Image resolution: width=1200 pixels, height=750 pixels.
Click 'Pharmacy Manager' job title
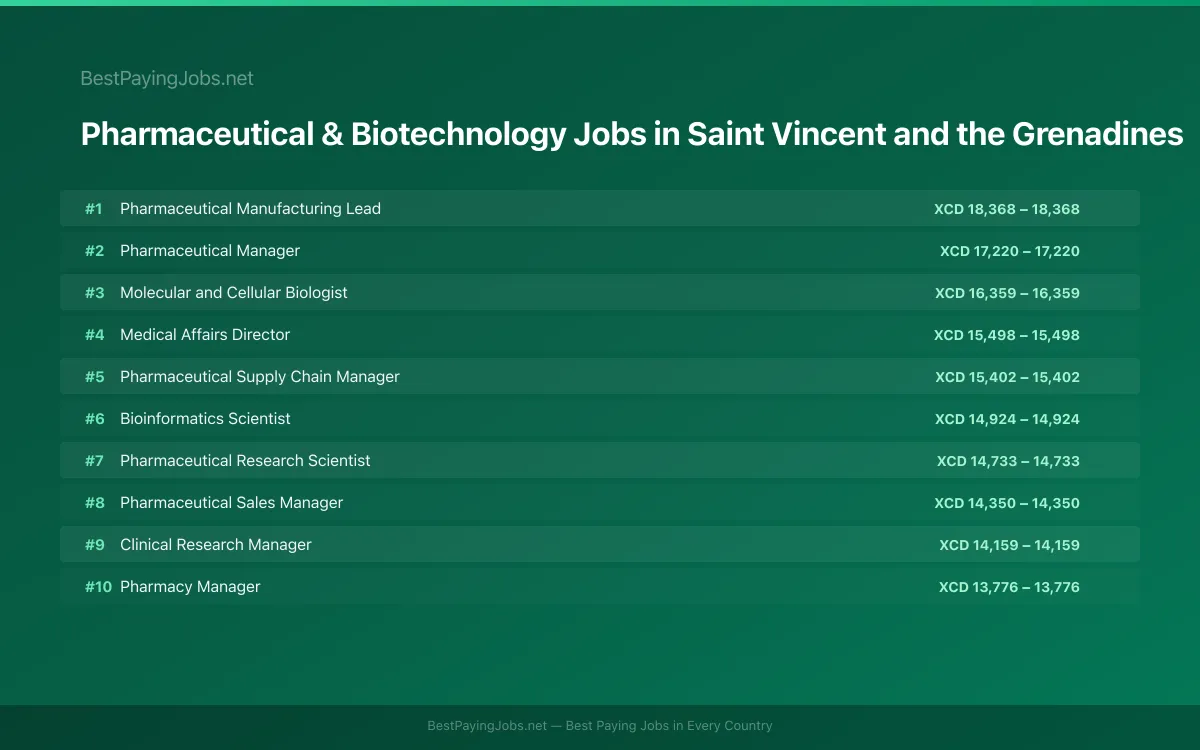coord(190,587)
